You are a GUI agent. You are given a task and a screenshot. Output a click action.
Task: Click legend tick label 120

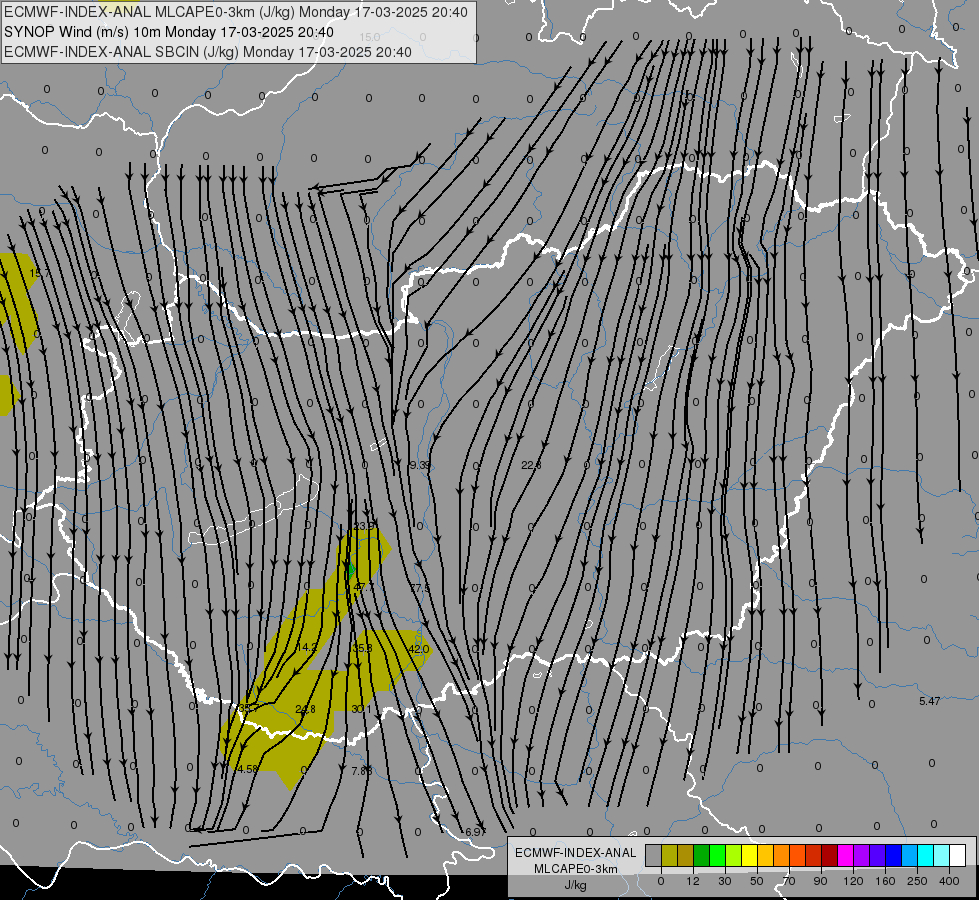(854, 881)
